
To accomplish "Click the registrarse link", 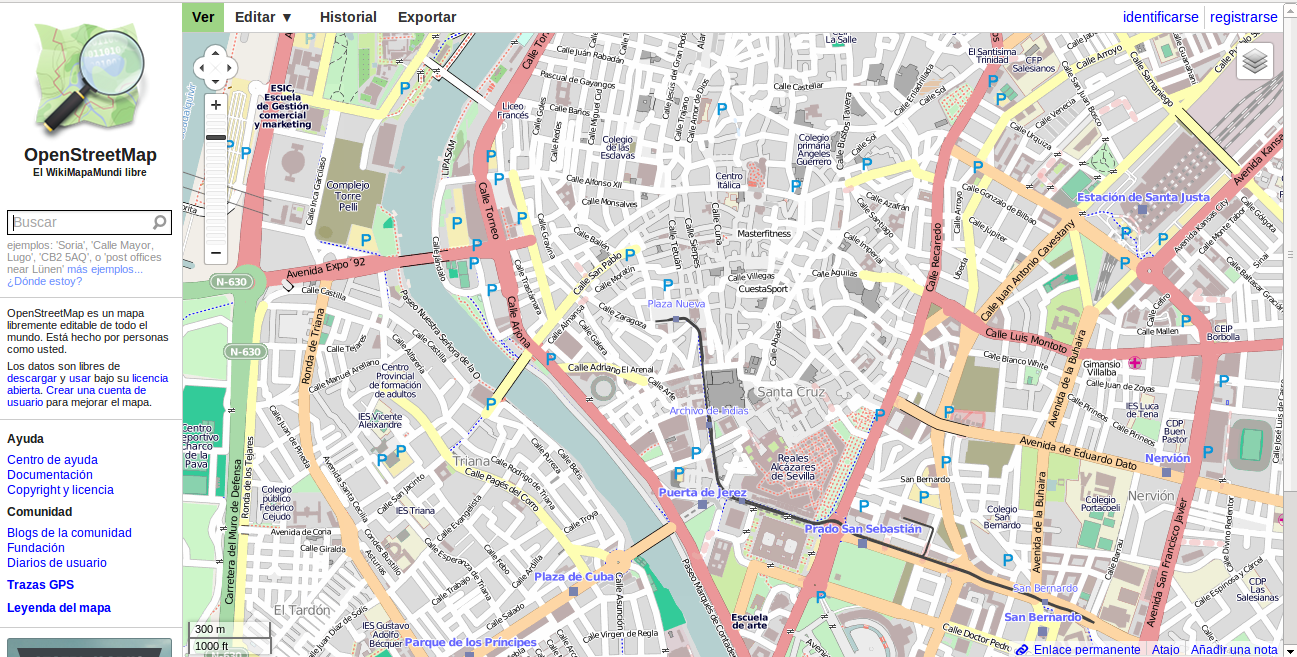I will 1244,17.
